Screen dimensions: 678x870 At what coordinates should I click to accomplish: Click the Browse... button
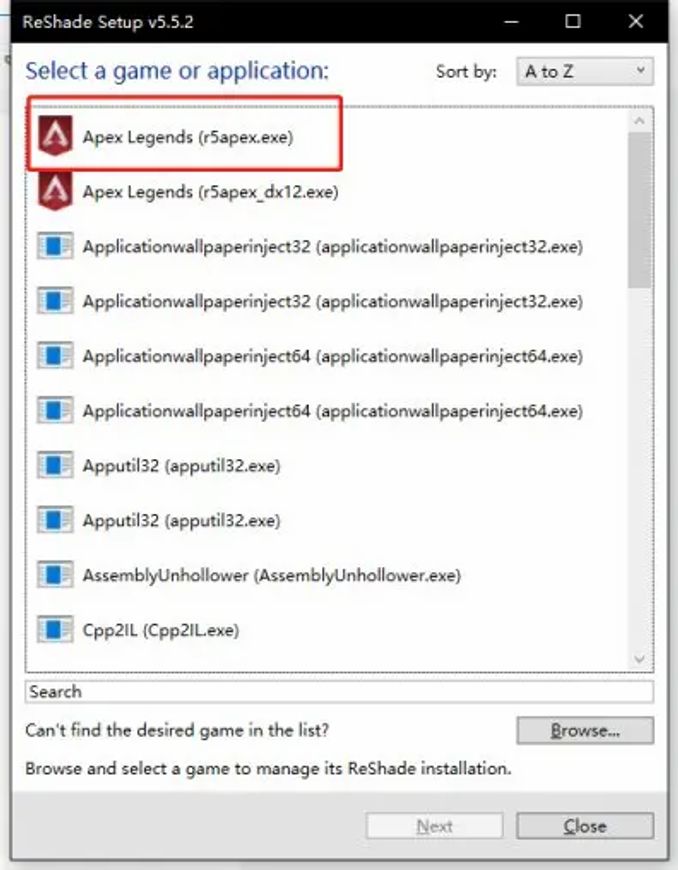point(585,730)
